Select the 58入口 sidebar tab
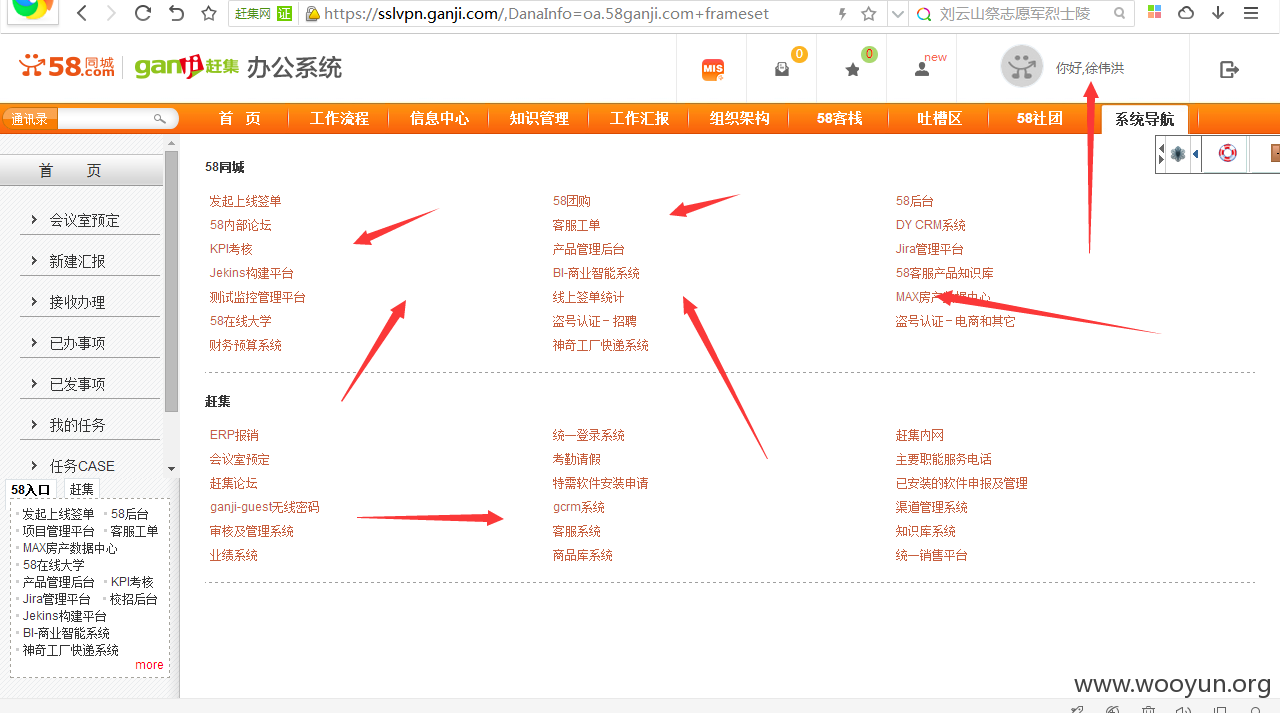Screen dimensions: 1280x713 pos(30,489)
